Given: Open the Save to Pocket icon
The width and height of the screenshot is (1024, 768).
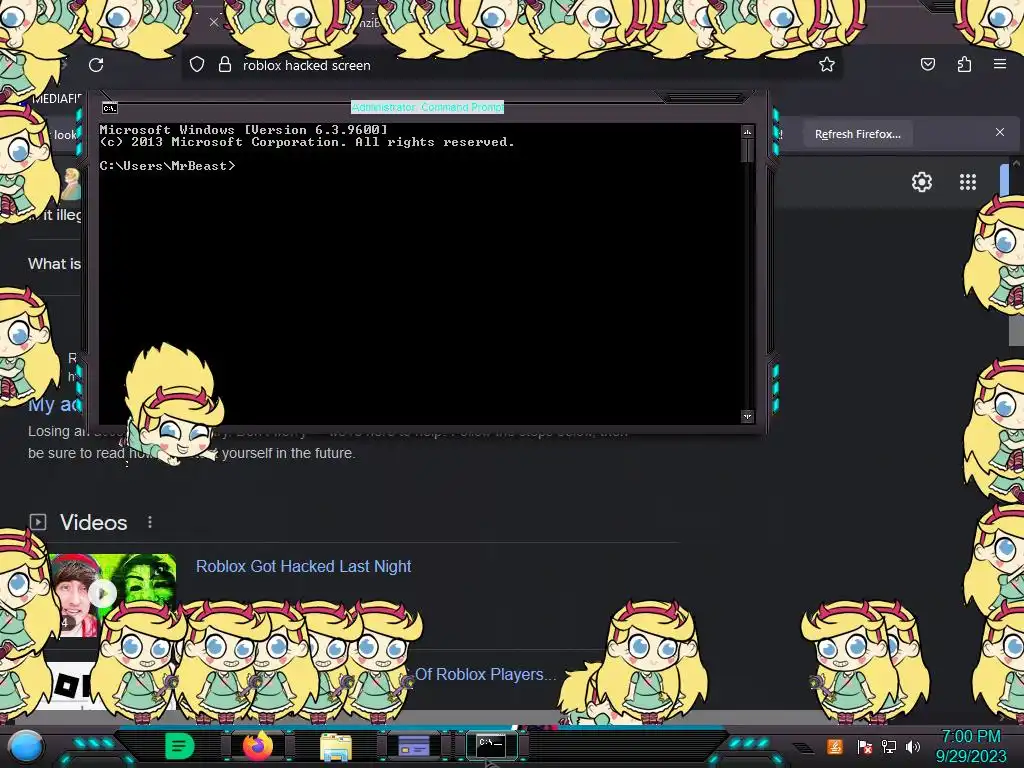Looking at the screenshot, I should [927, 64].
